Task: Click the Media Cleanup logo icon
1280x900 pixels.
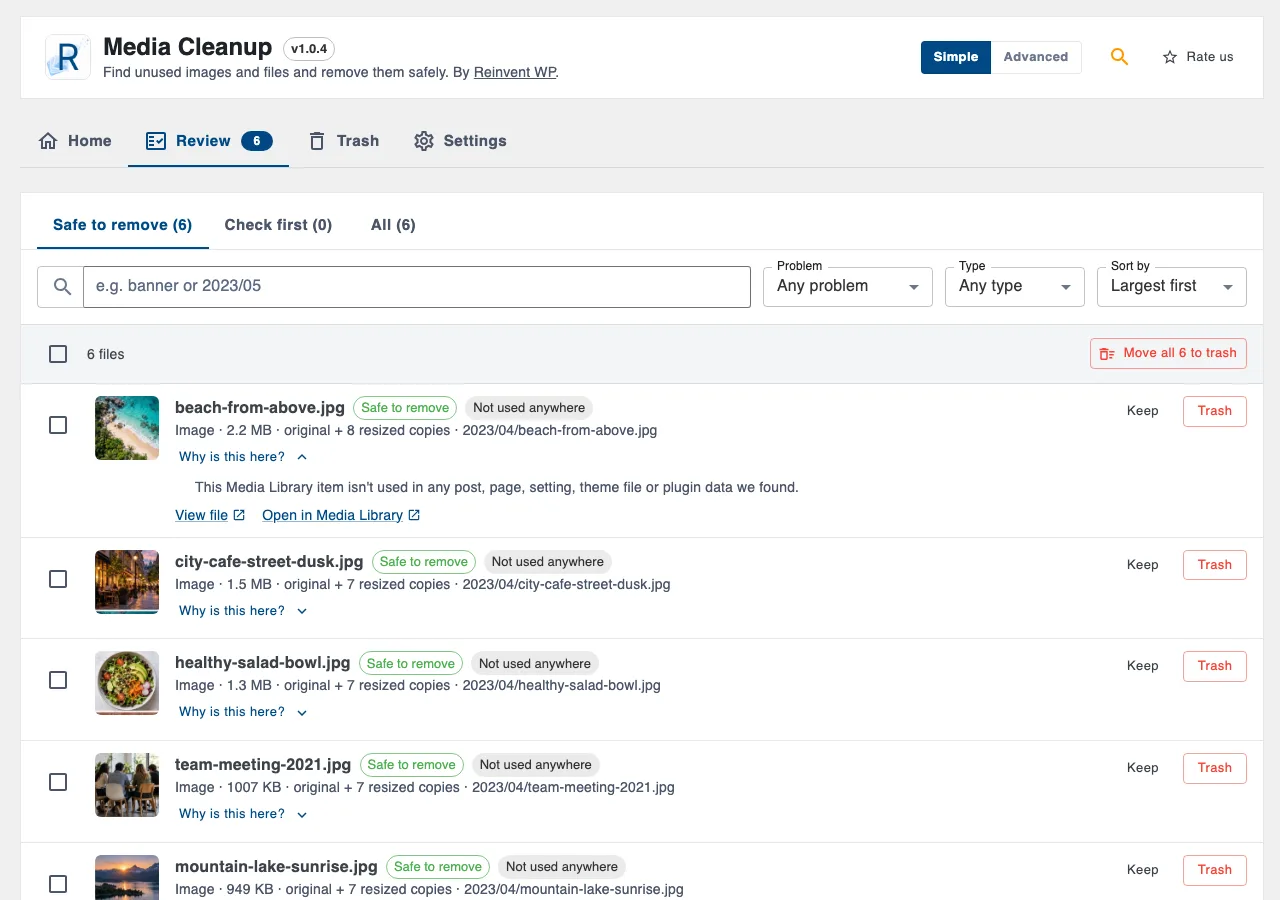Action: [68, 57]
